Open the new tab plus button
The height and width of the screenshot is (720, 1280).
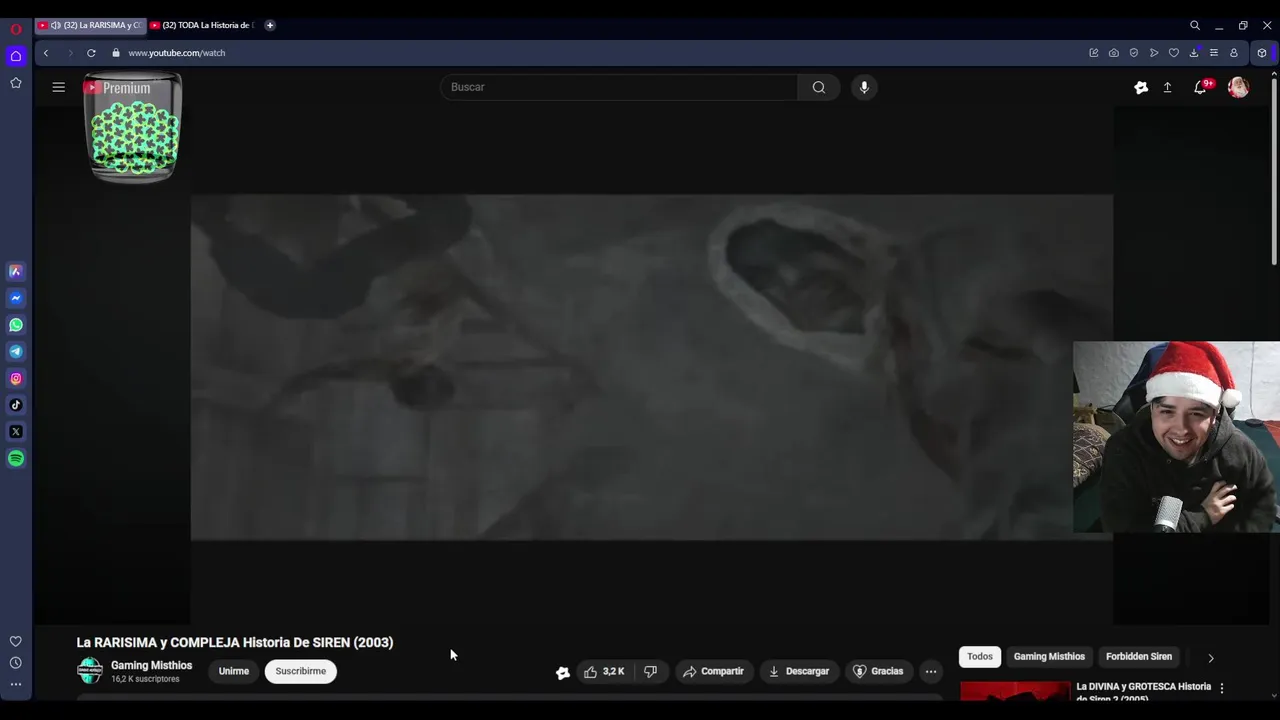pos(270,25)
